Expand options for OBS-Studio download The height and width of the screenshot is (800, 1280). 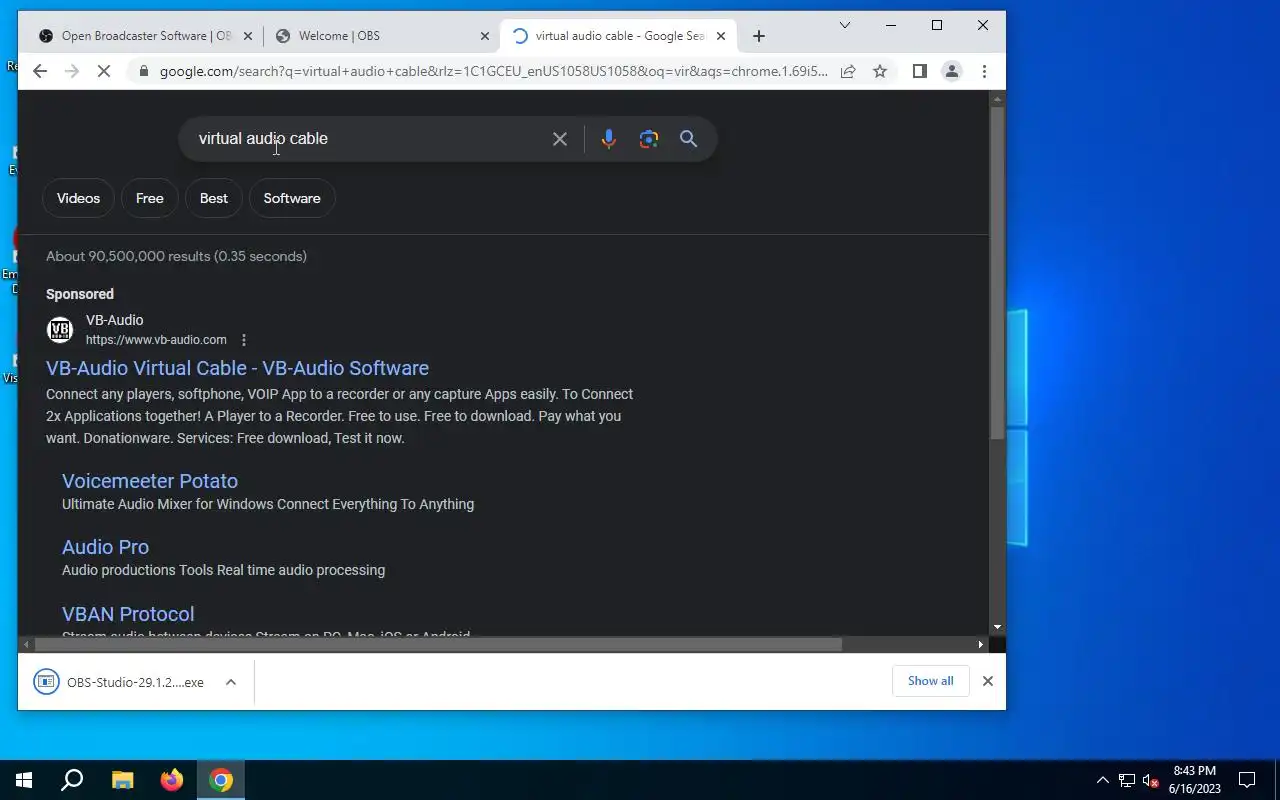pos(231,682)
